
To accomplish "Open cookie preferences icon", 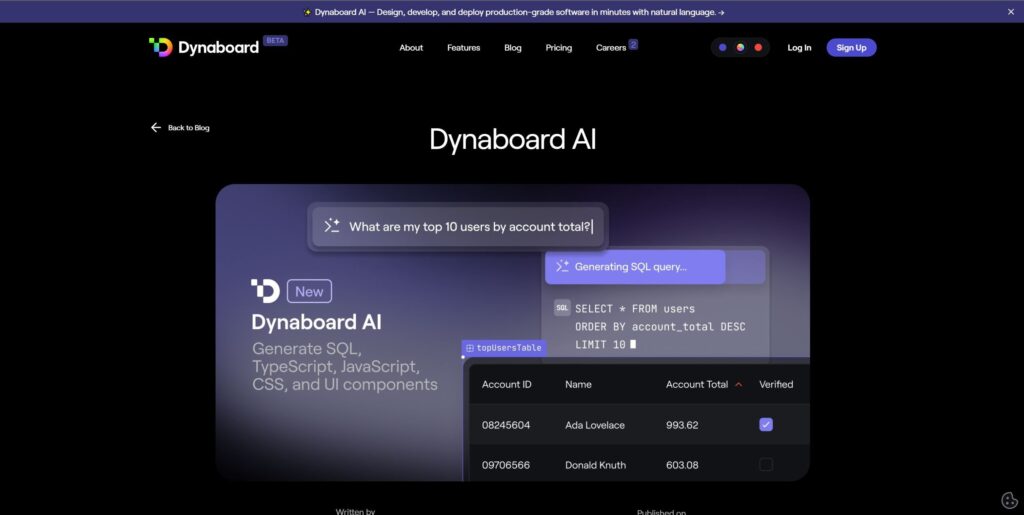I will (1009, 500).
